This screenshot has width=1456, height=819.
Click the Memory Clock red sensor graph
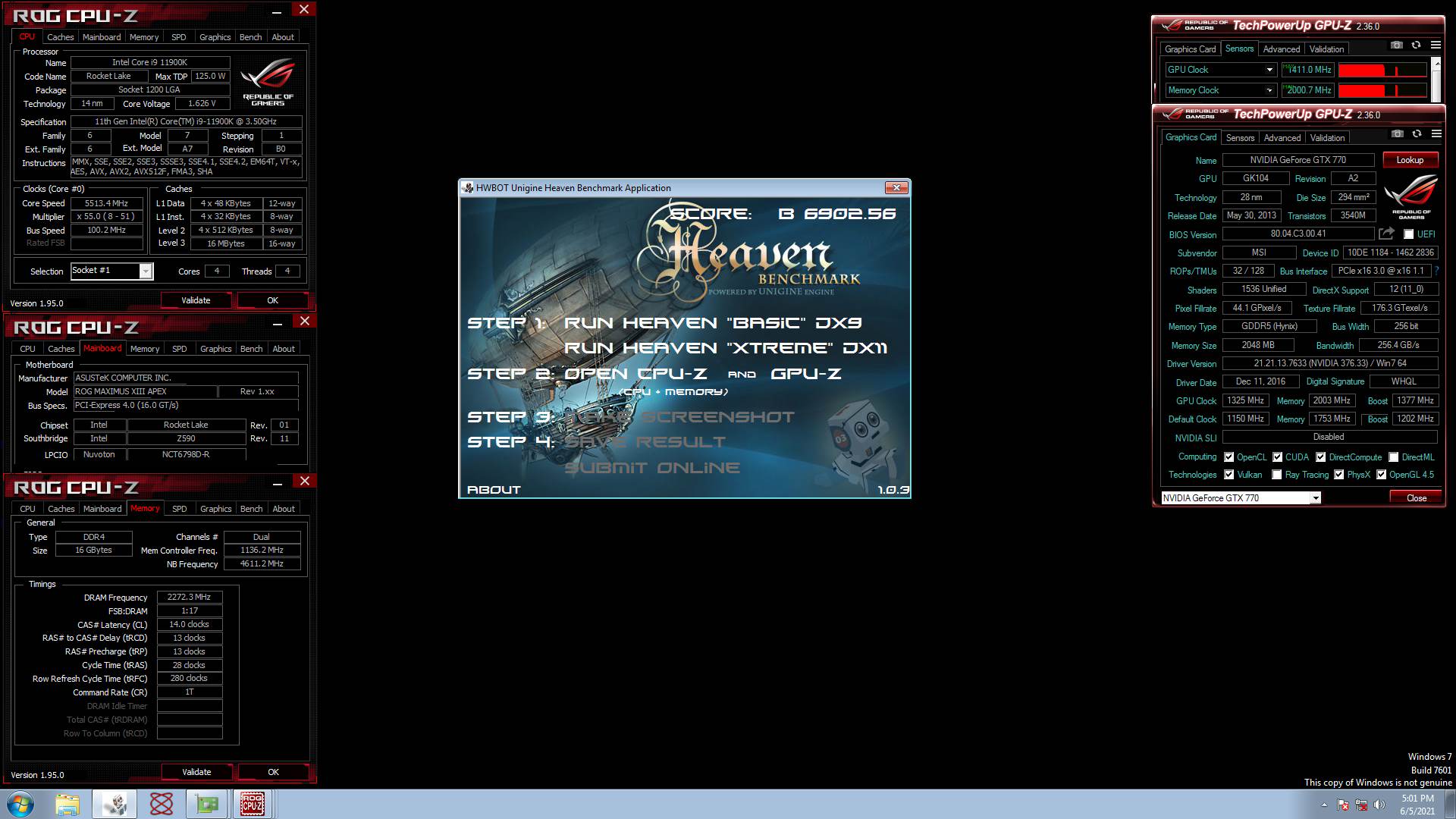[1382, 90]
